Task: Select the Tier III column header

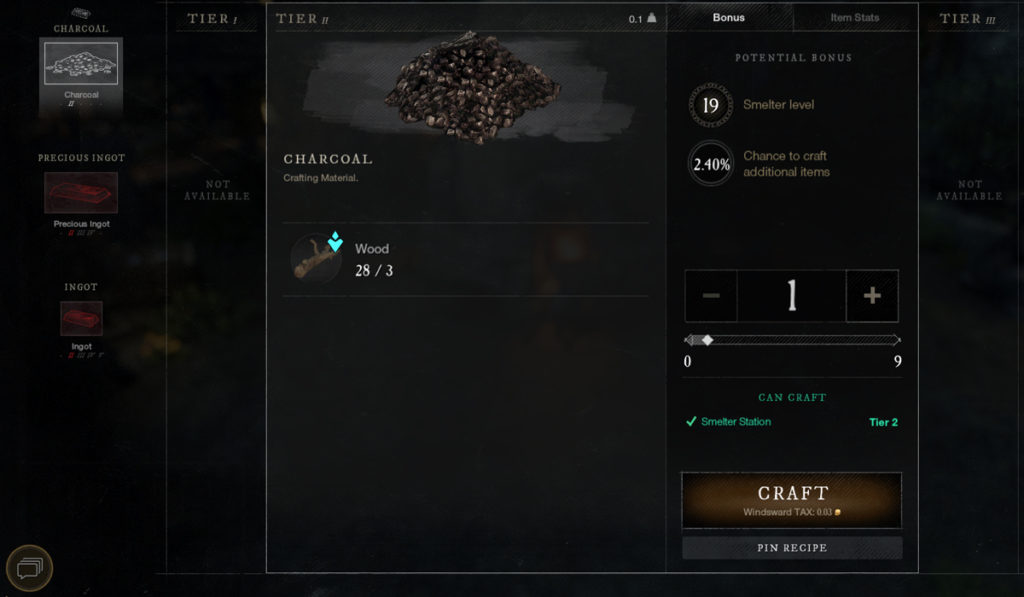Action: [967, 19]
